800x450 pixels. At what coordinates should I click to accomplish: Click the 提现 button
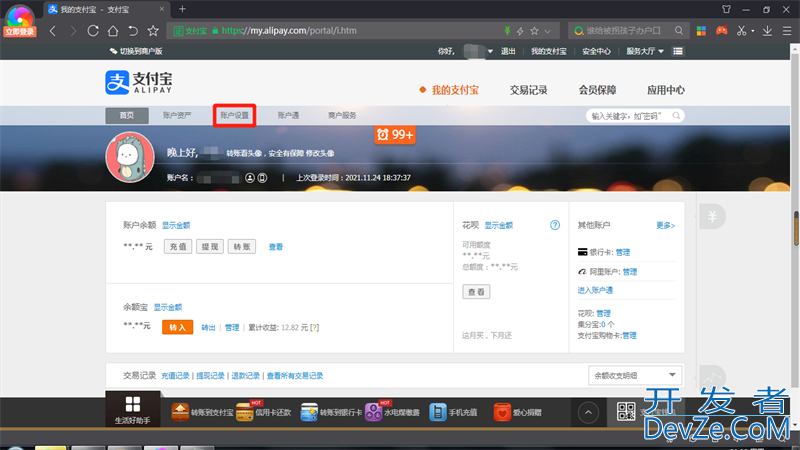tap(210, 246)
